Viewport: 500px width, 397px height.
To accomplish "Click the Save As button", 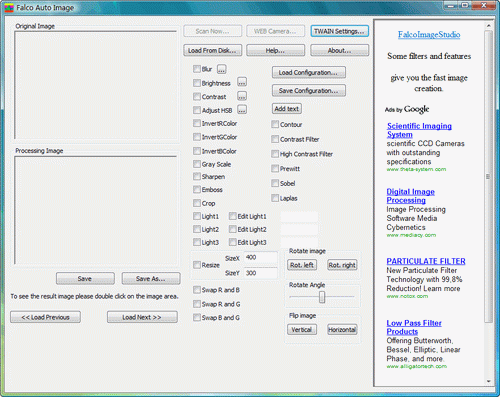I will pos(151,279).
